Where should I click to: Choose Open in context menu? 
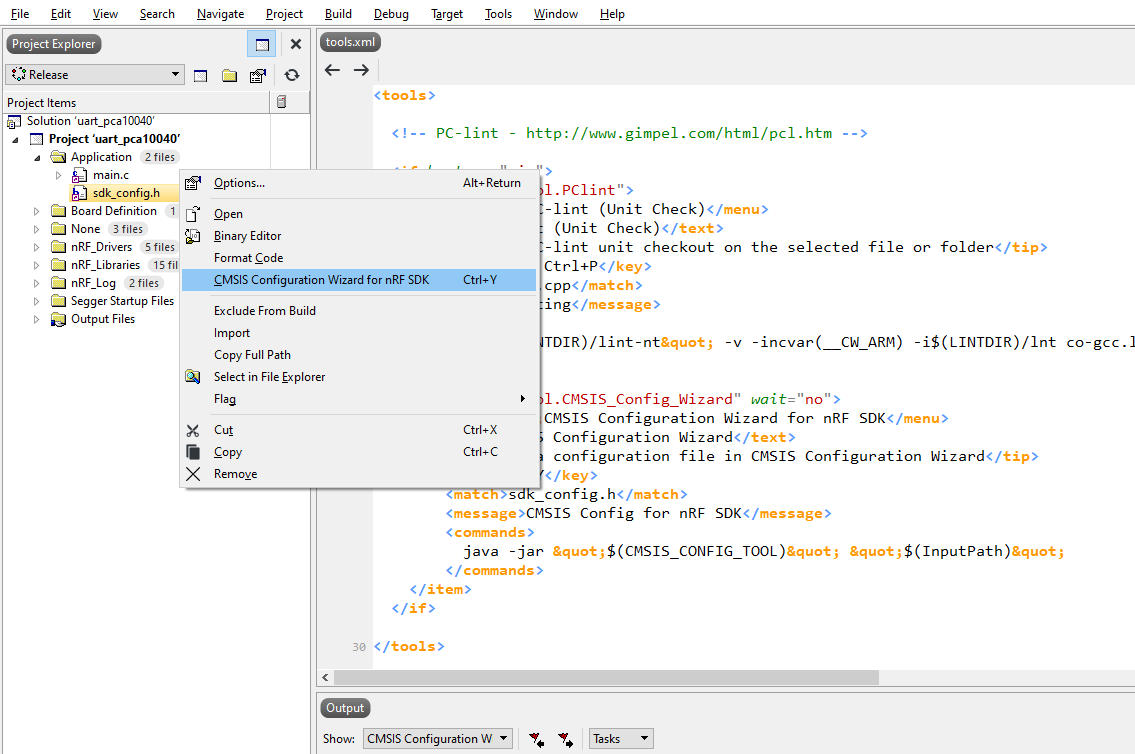pyautogui.click(x=359, y=214)
